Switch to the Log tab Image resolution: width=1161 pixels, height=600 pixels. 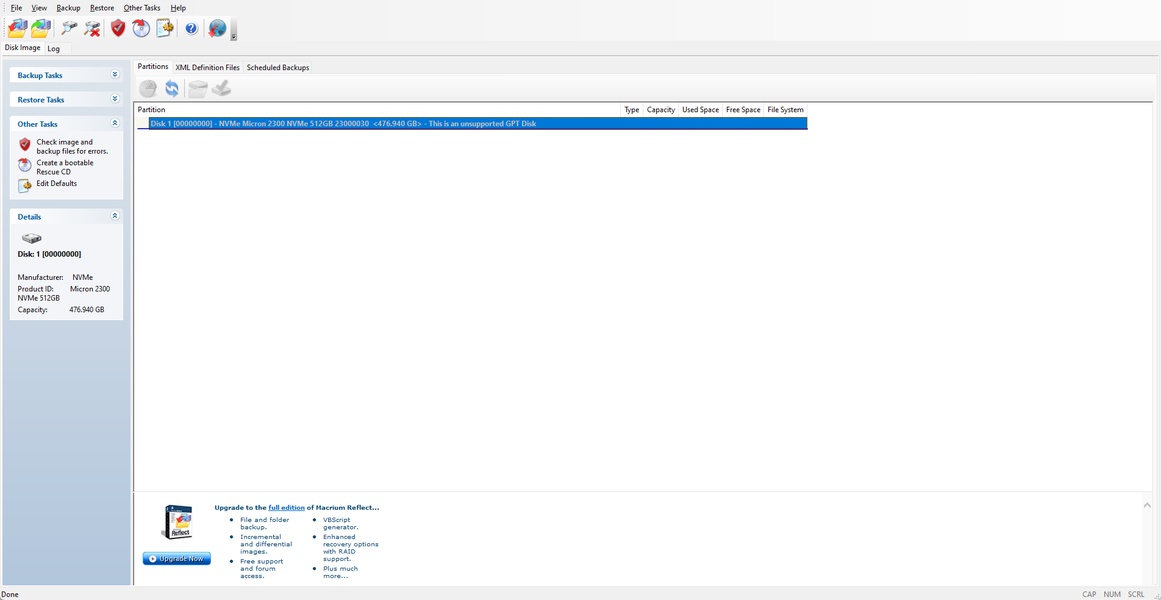pyautogui.click(x=54, y=48)
